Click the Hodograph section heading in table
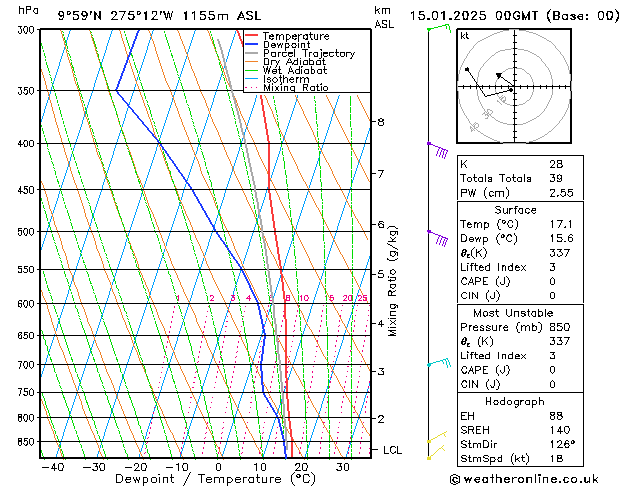The height and width of the screenshot is (486, 629). click(x=515, y=402)
